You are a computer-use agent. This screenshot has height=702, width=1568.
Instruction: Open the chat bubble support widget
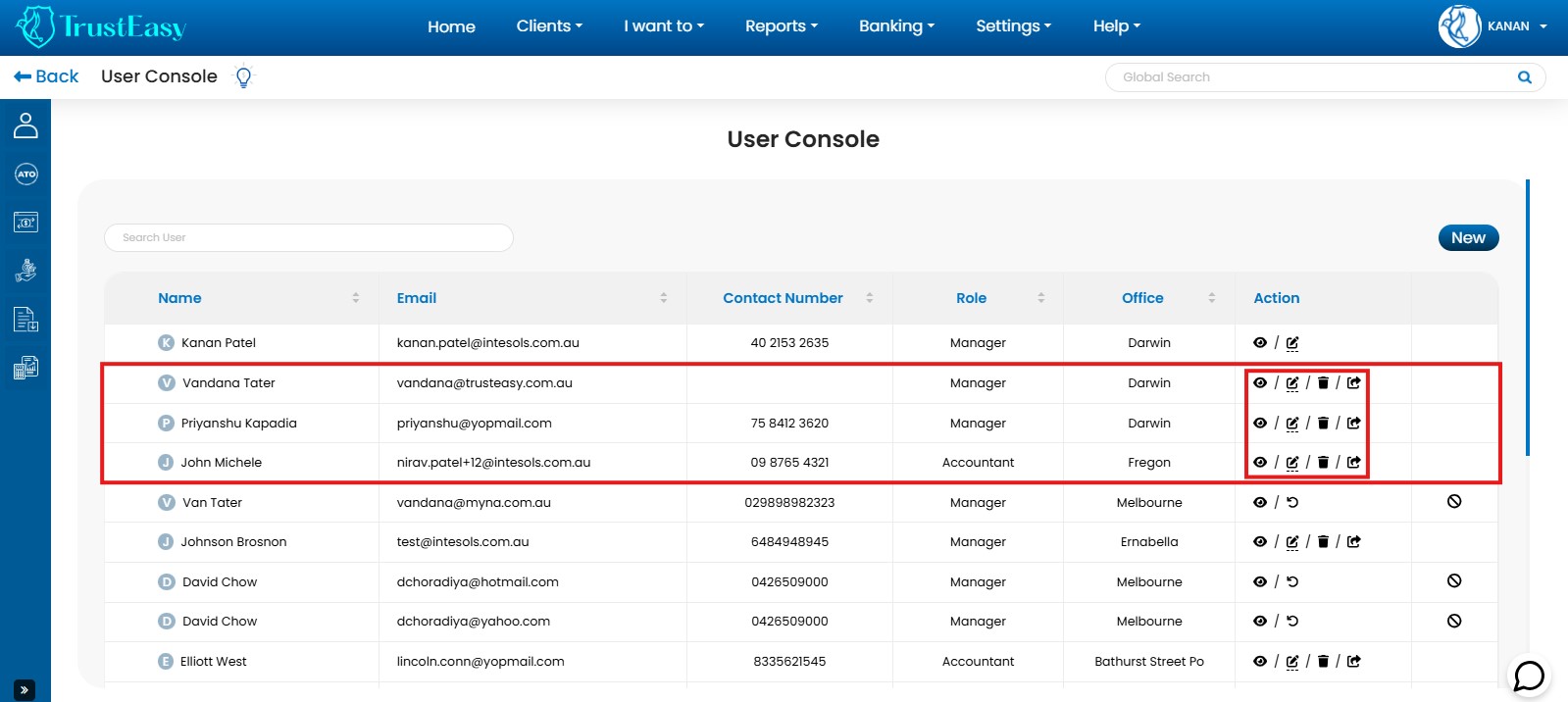[x=1529, y=676]
